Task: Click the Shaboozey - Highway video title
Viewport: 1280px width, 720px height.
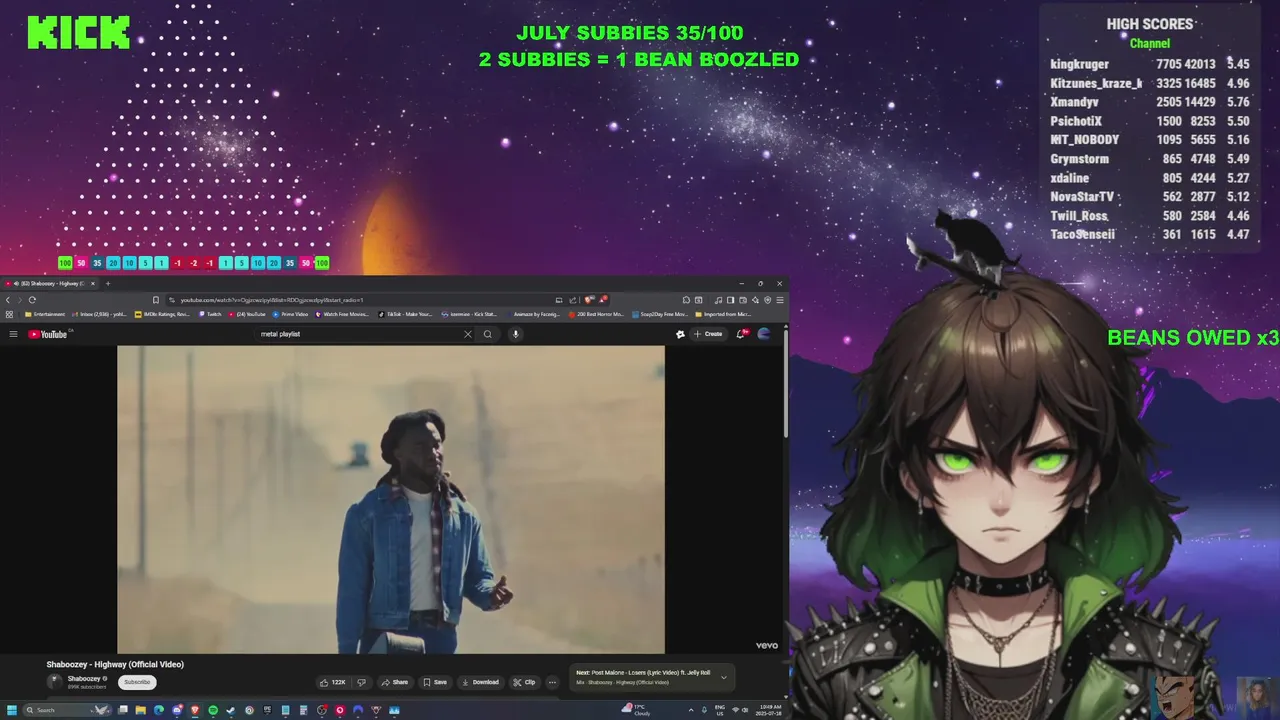Action: [115, 664]
